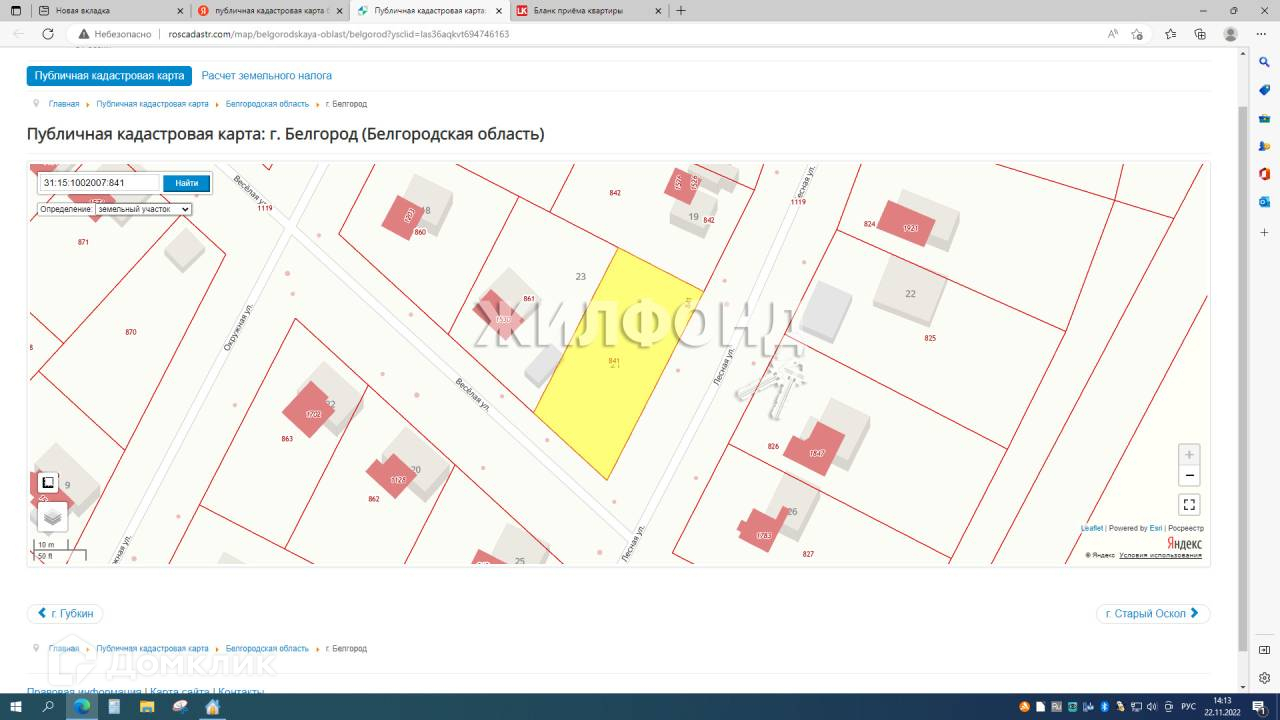
Task: Open the Leaflet attribution link
Action: [1092, 528]
